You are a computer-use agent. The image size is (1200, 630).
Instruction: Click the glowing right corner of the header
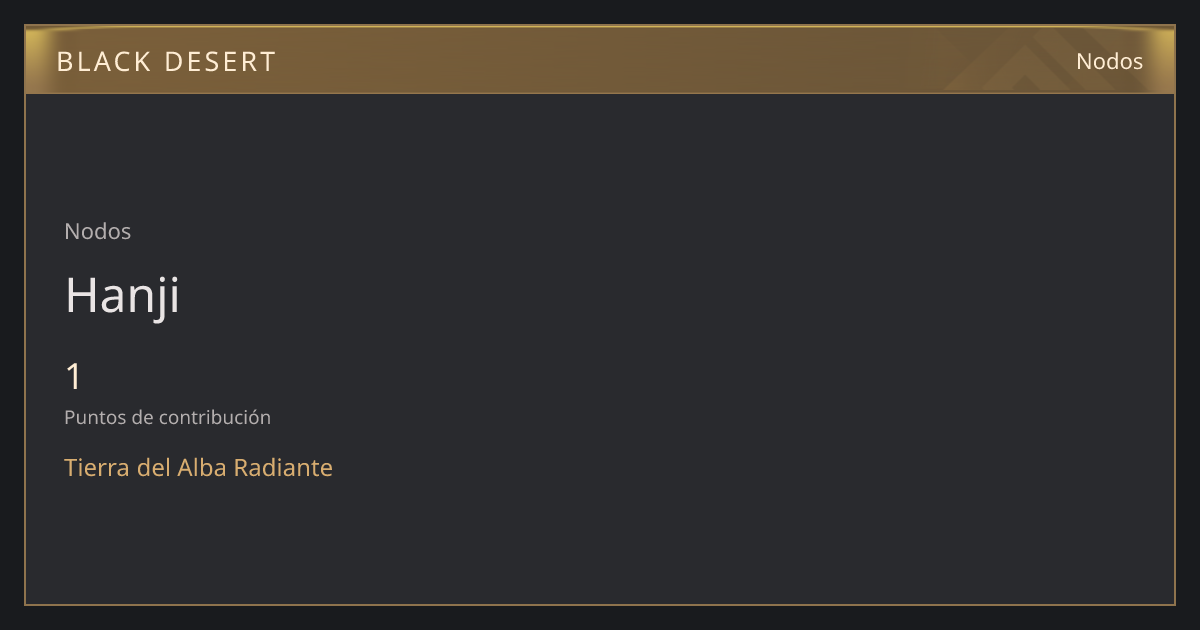pyautogui.click(x=1160, y=45)
